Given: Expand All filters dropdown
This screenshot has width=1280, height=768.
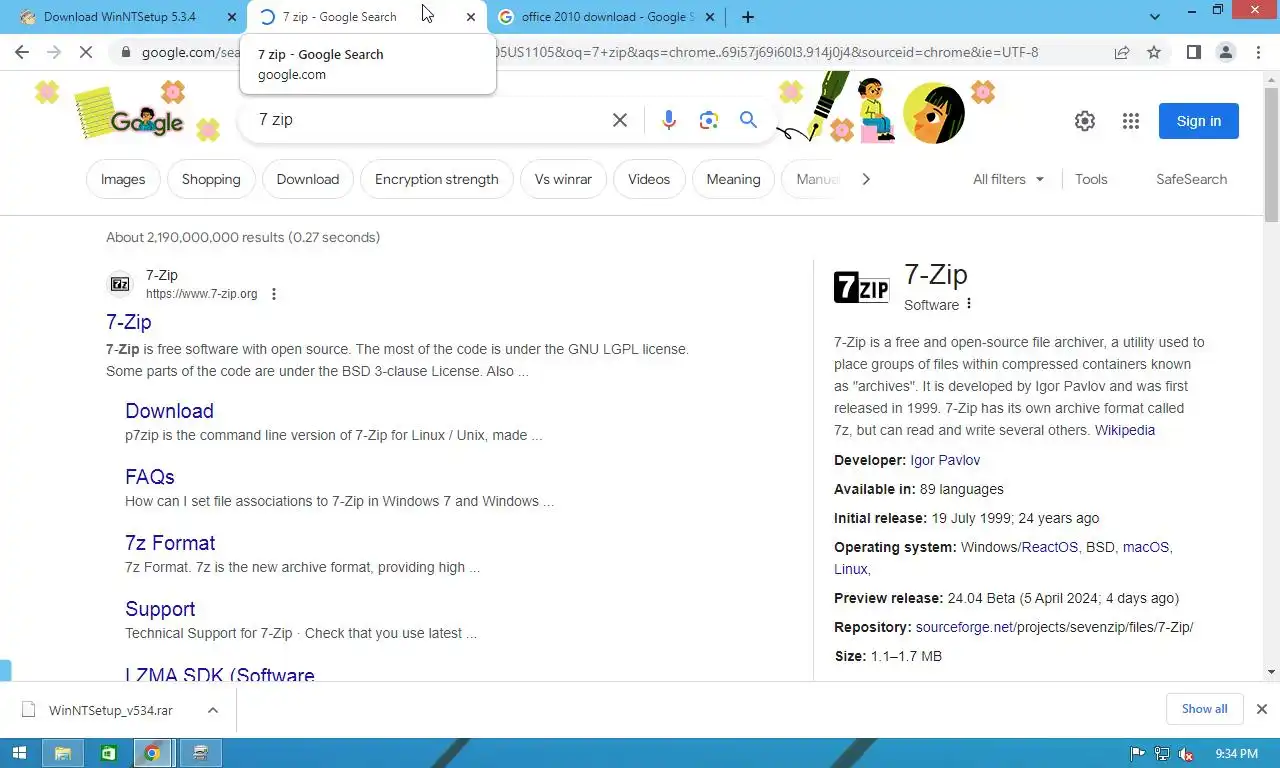Looking at the screenshot, I should (1008, 179).
